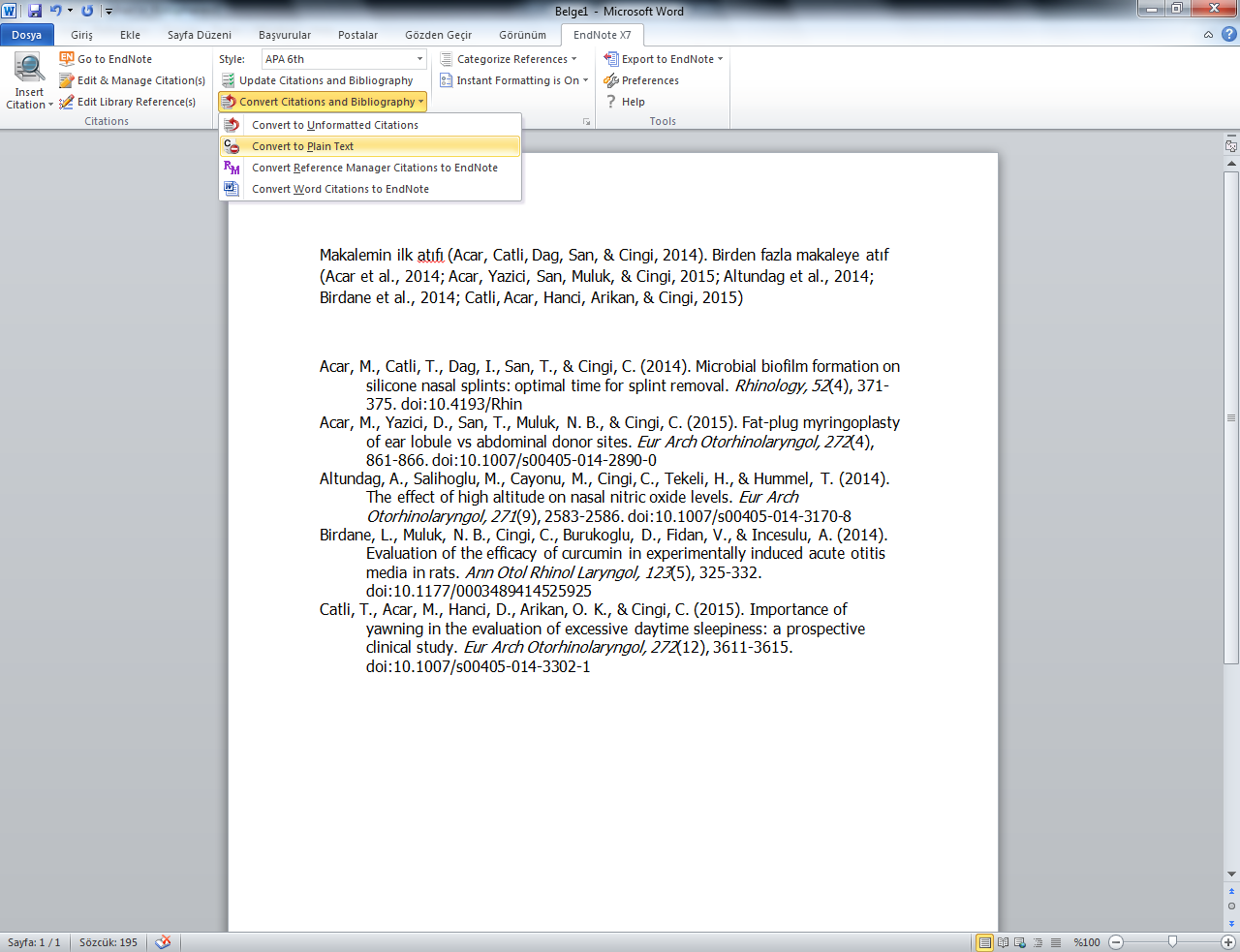Switch to the Görünüm tab
Viewport: 1240px width, 952px height.
pos(522,35)
